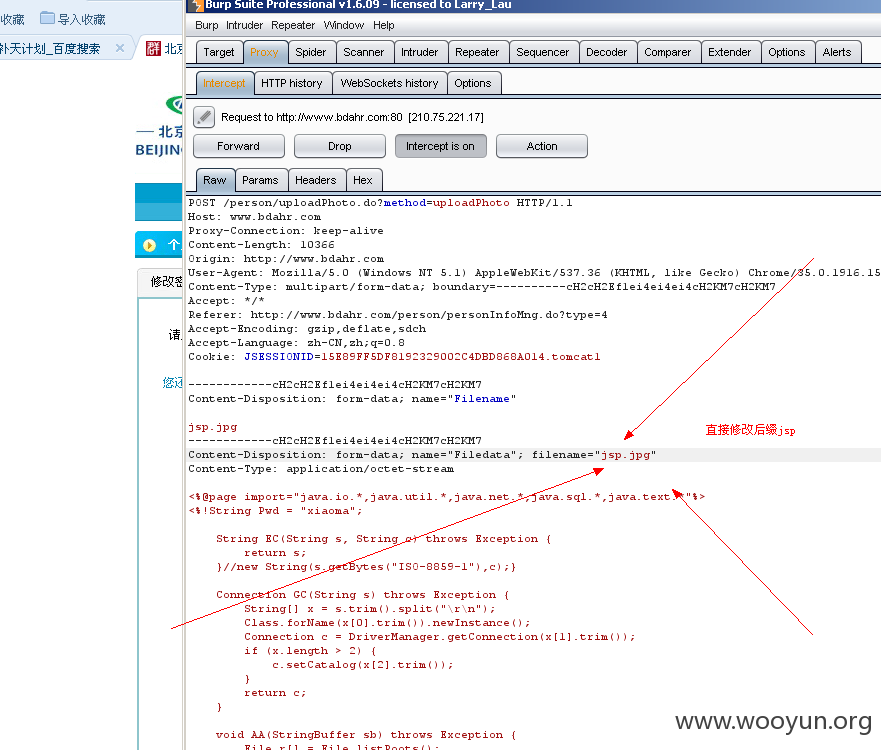881x750 pixels.
Task: Open the Burp menu
Action: click(206, 25)
